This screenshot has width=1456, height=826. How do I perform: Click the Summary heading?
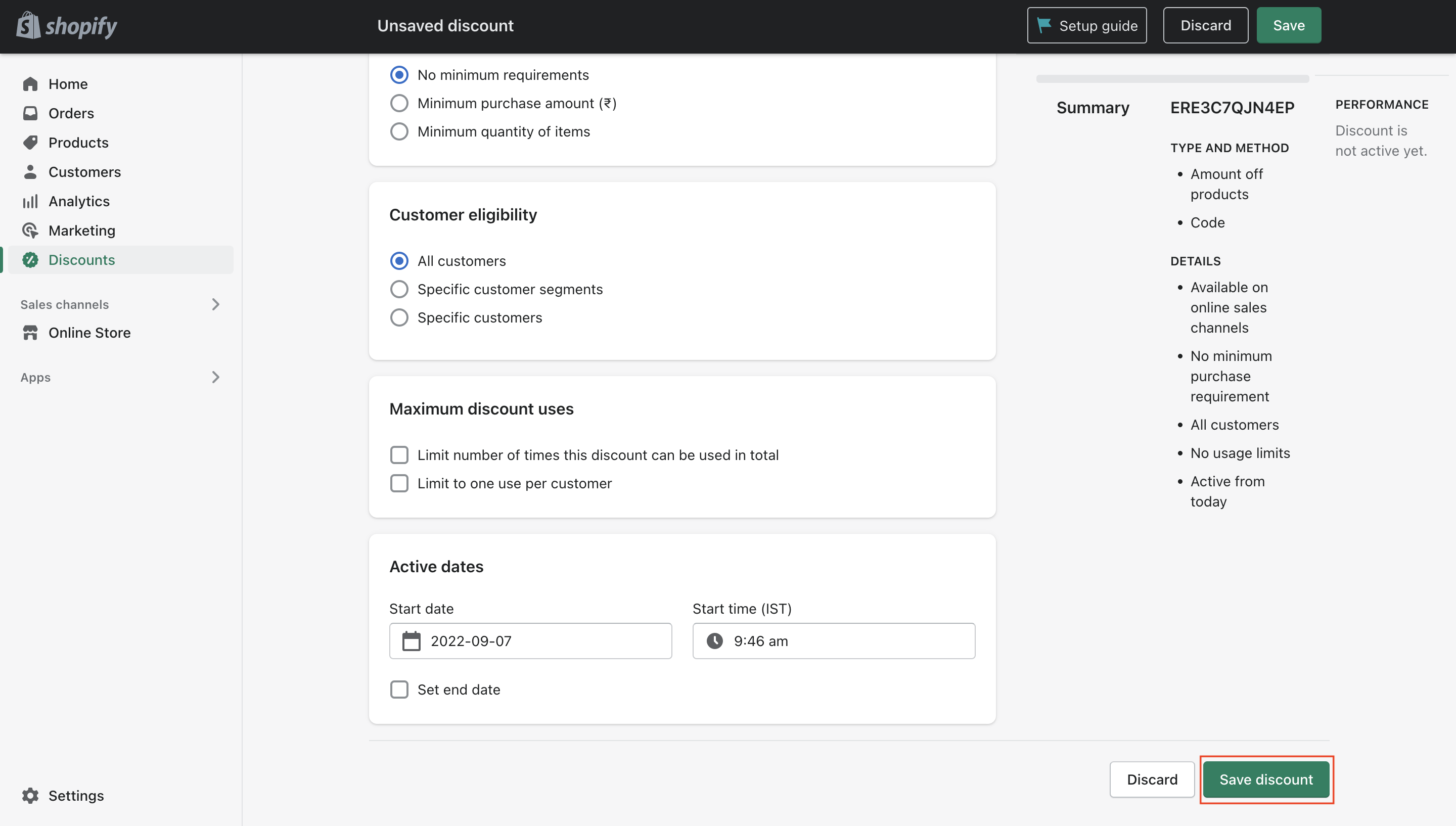[x=1093, y=108]
